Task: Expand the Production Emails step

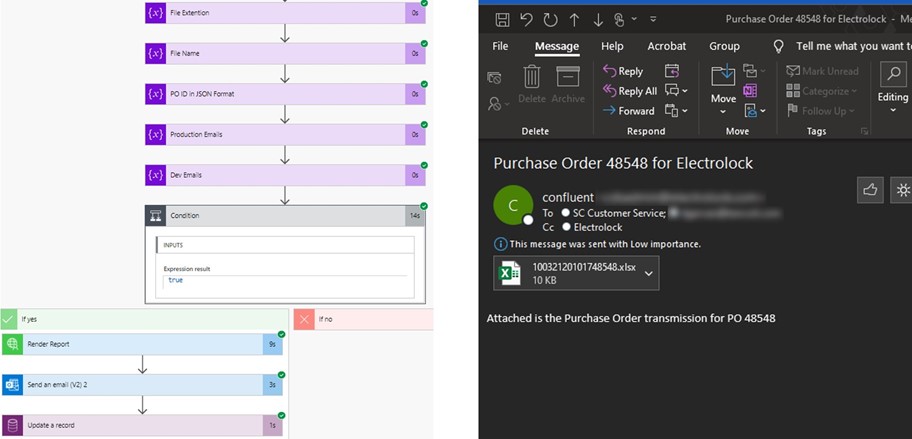Action: click(285, 135)
